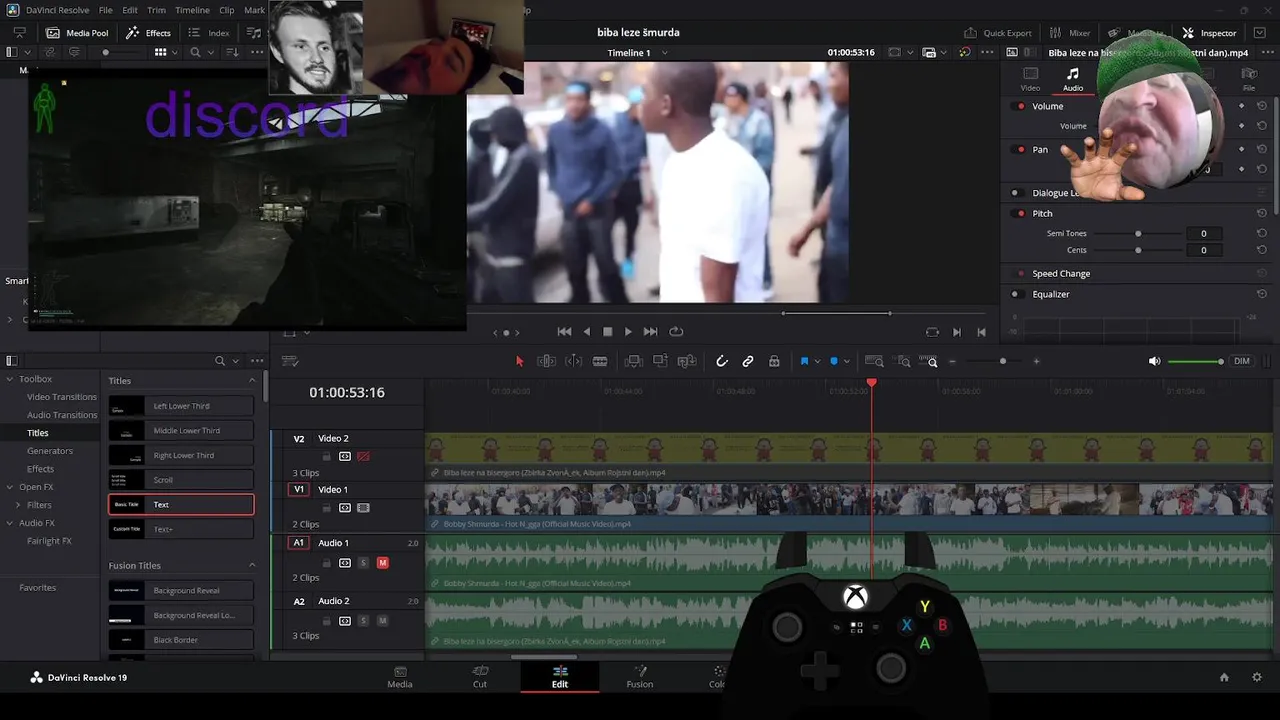The image size is (1280, 720).
Task: Open the Edit menu
Action: [x=130, y=10]
